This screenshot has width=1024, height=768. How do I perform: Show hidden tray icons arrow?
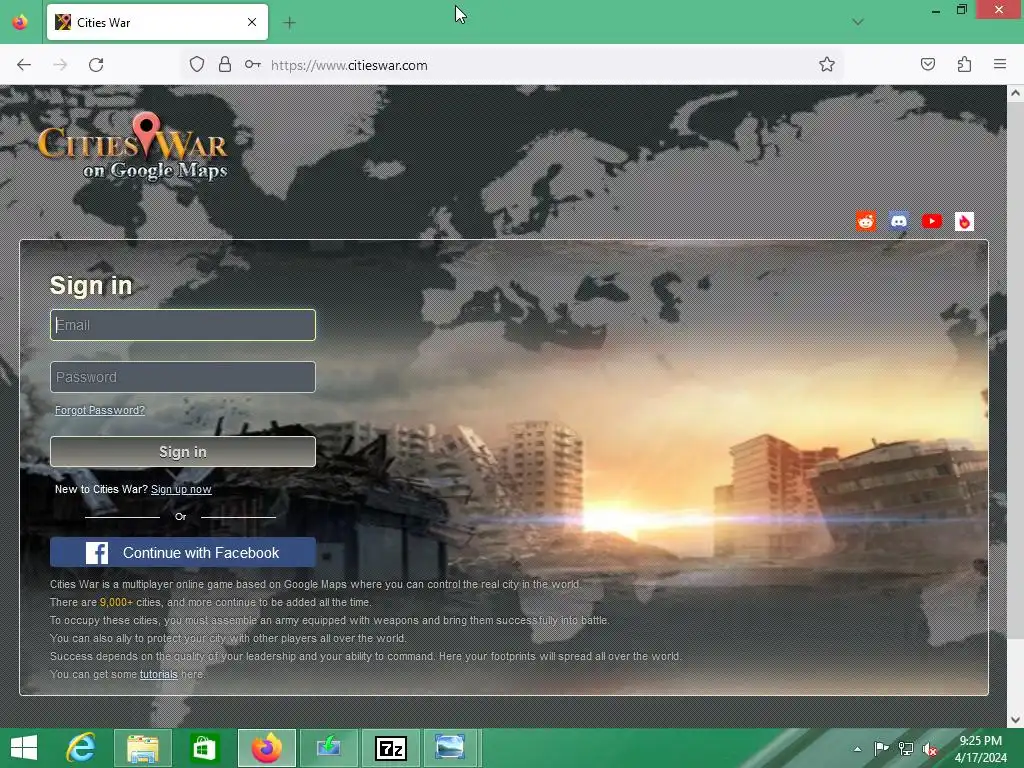[857, 749]
